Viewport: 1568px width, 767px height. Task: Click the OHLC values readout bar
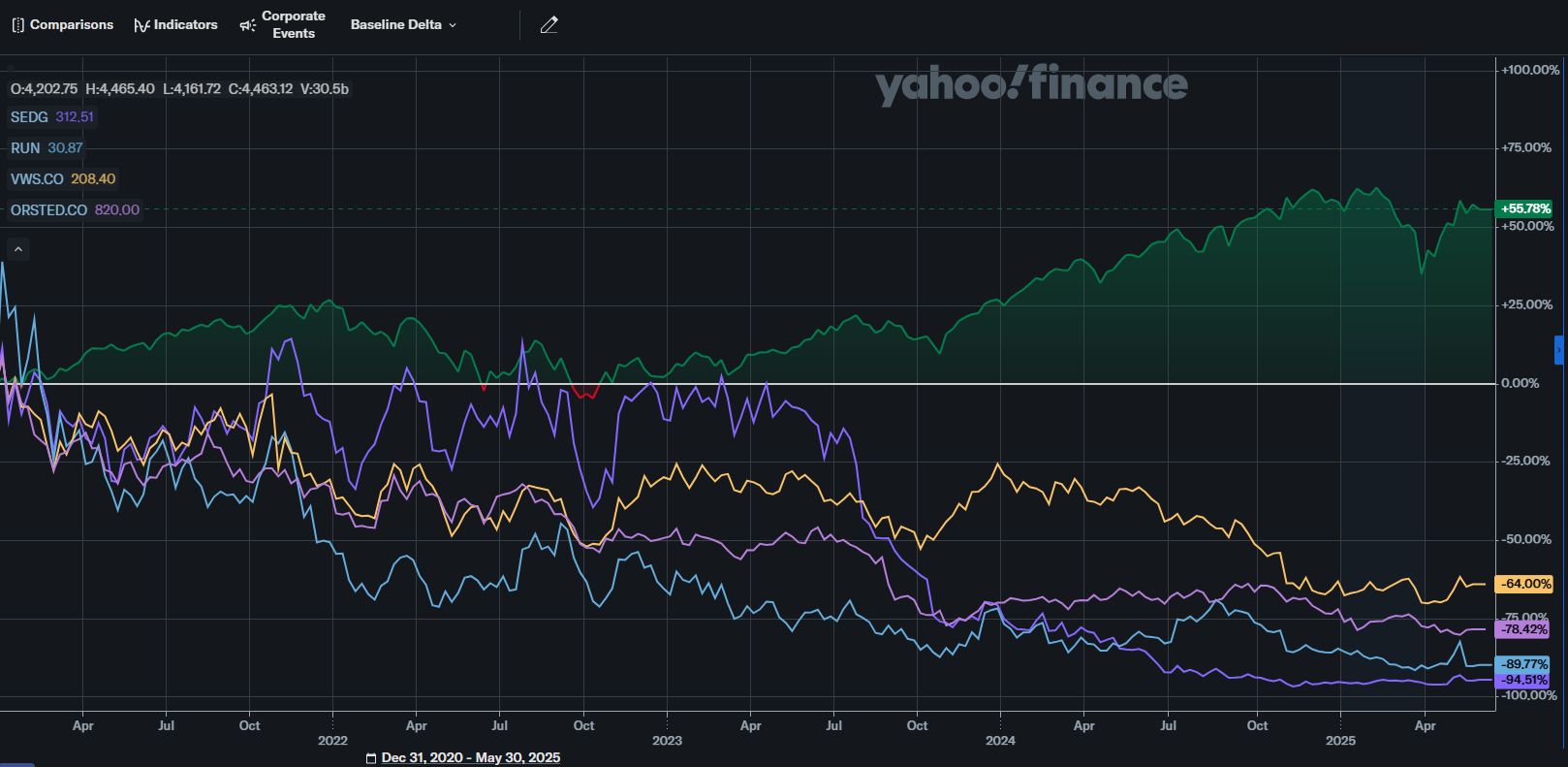pos(179,89)
